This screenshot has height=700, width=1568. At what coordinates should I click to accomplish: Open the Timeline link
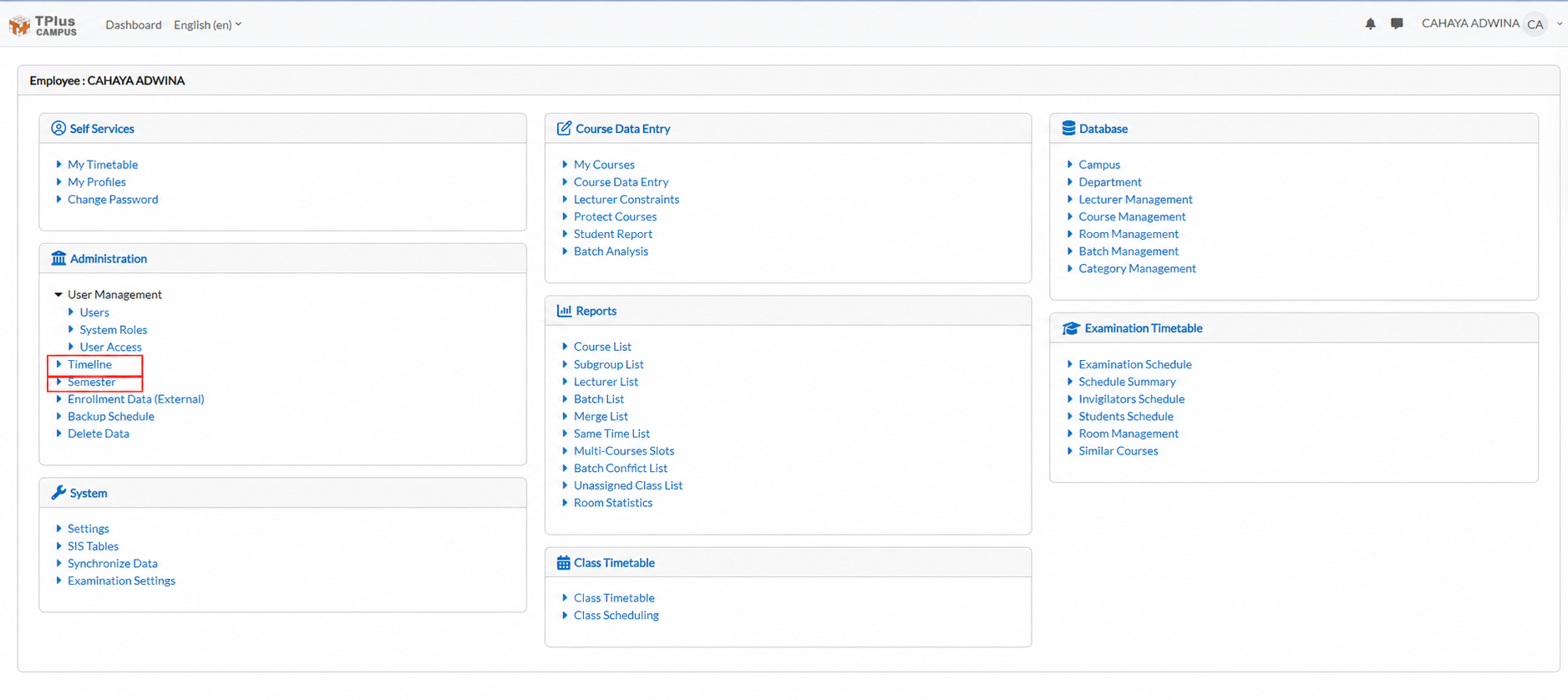89,364
